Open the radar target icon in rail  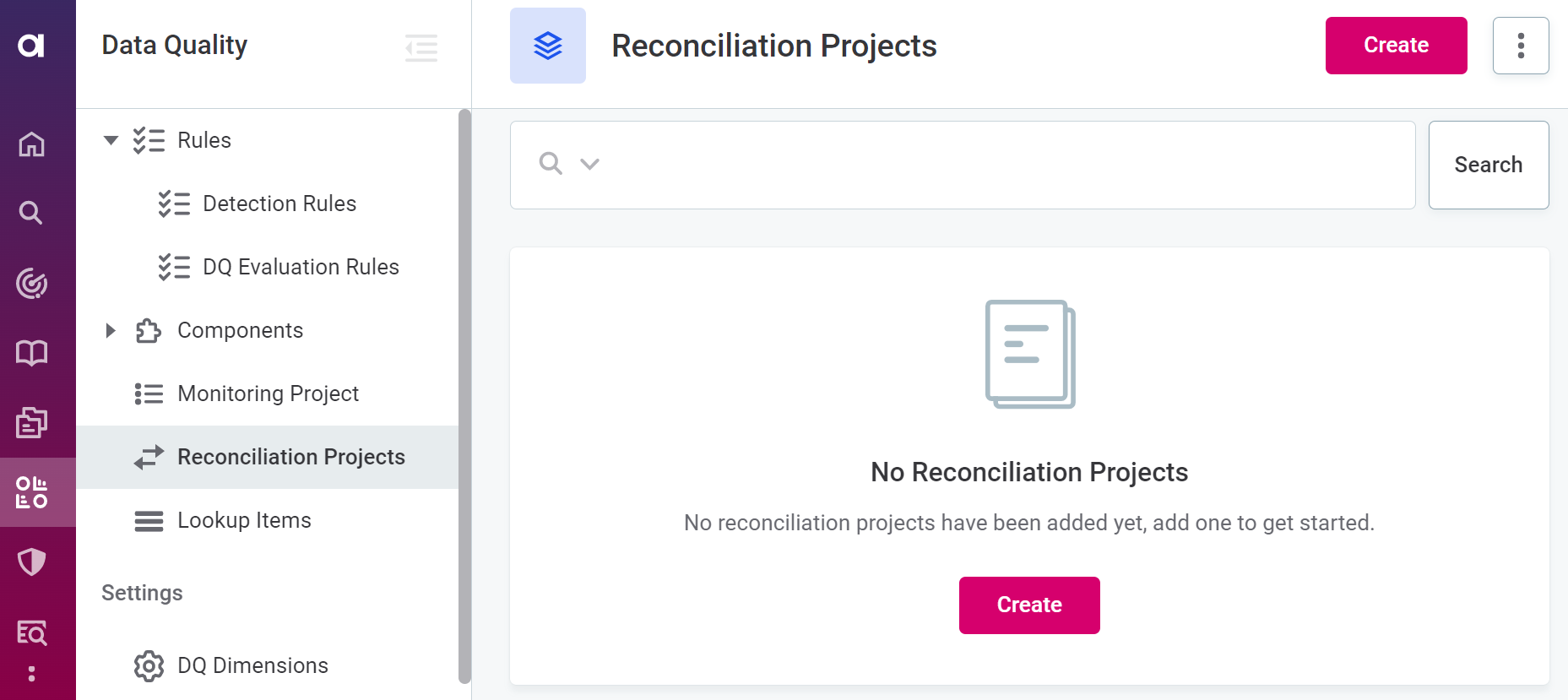tap(31, 284)
